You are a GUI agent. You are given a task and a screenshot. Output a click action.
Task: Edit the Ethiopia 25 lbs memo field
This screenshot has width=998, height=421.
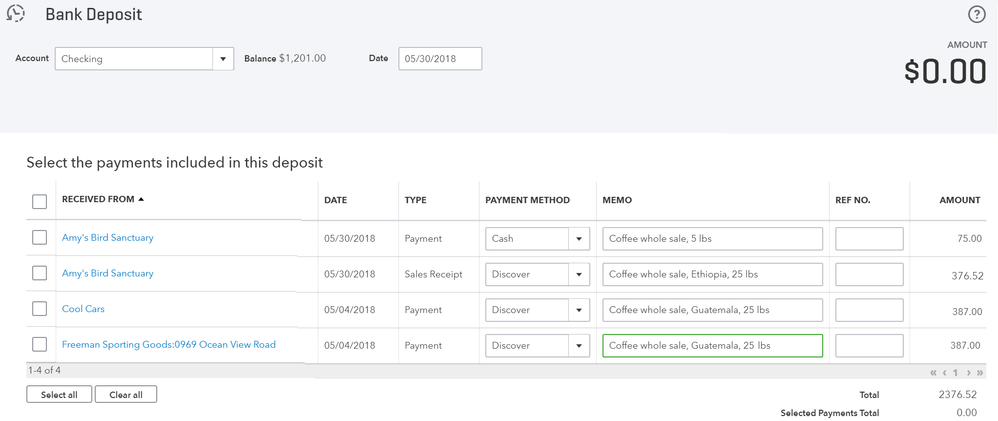point(712,274)
